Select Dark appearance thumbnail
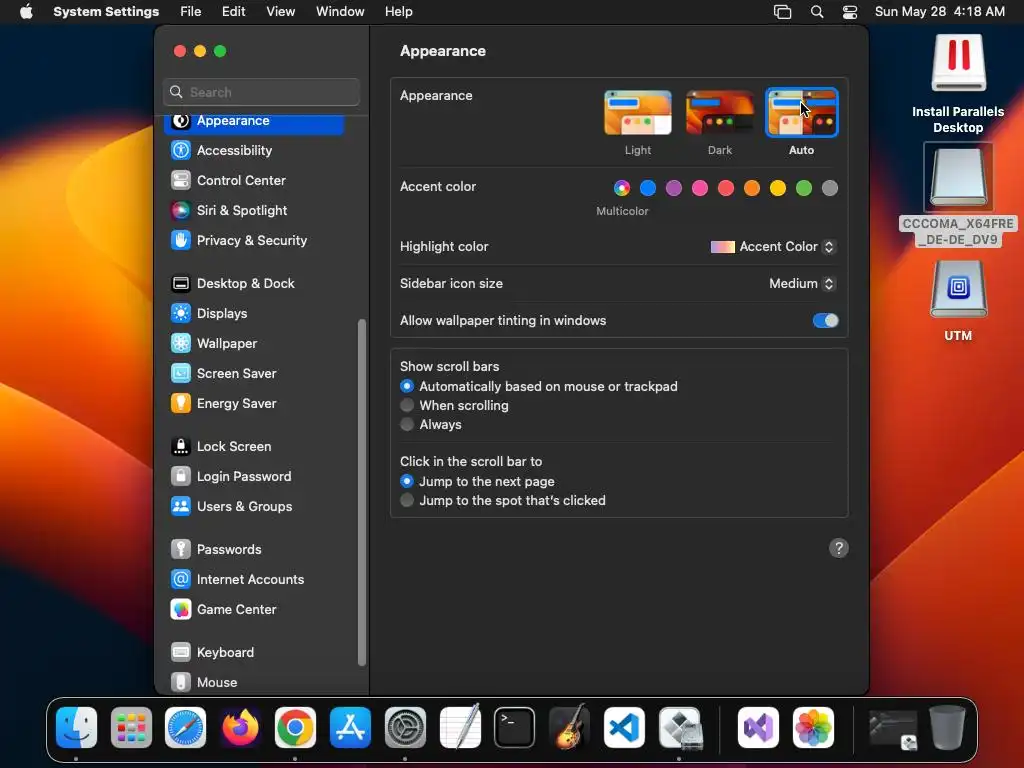The height and width of the screenshot is (768, 1024). pyautogui.click(x=720, y=113)
